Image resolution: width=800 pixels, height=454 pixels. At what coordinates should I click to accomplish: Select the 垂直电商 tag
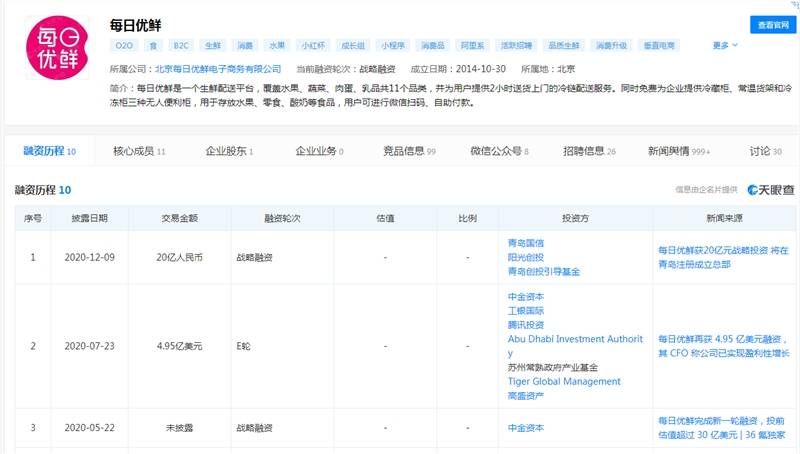659,45
